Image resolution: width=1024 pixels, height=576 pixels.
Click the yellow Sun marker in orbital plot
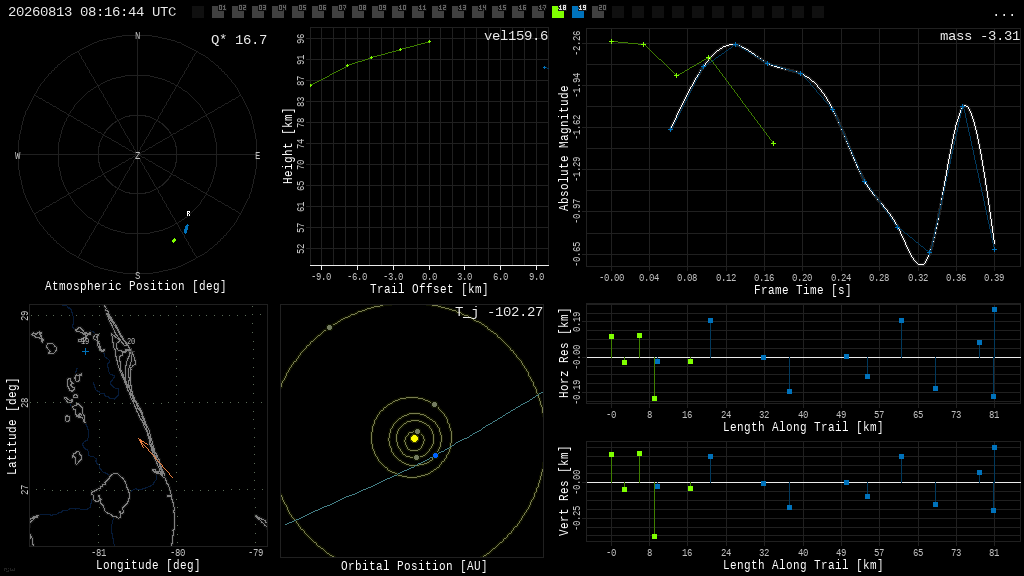[414, 439]
